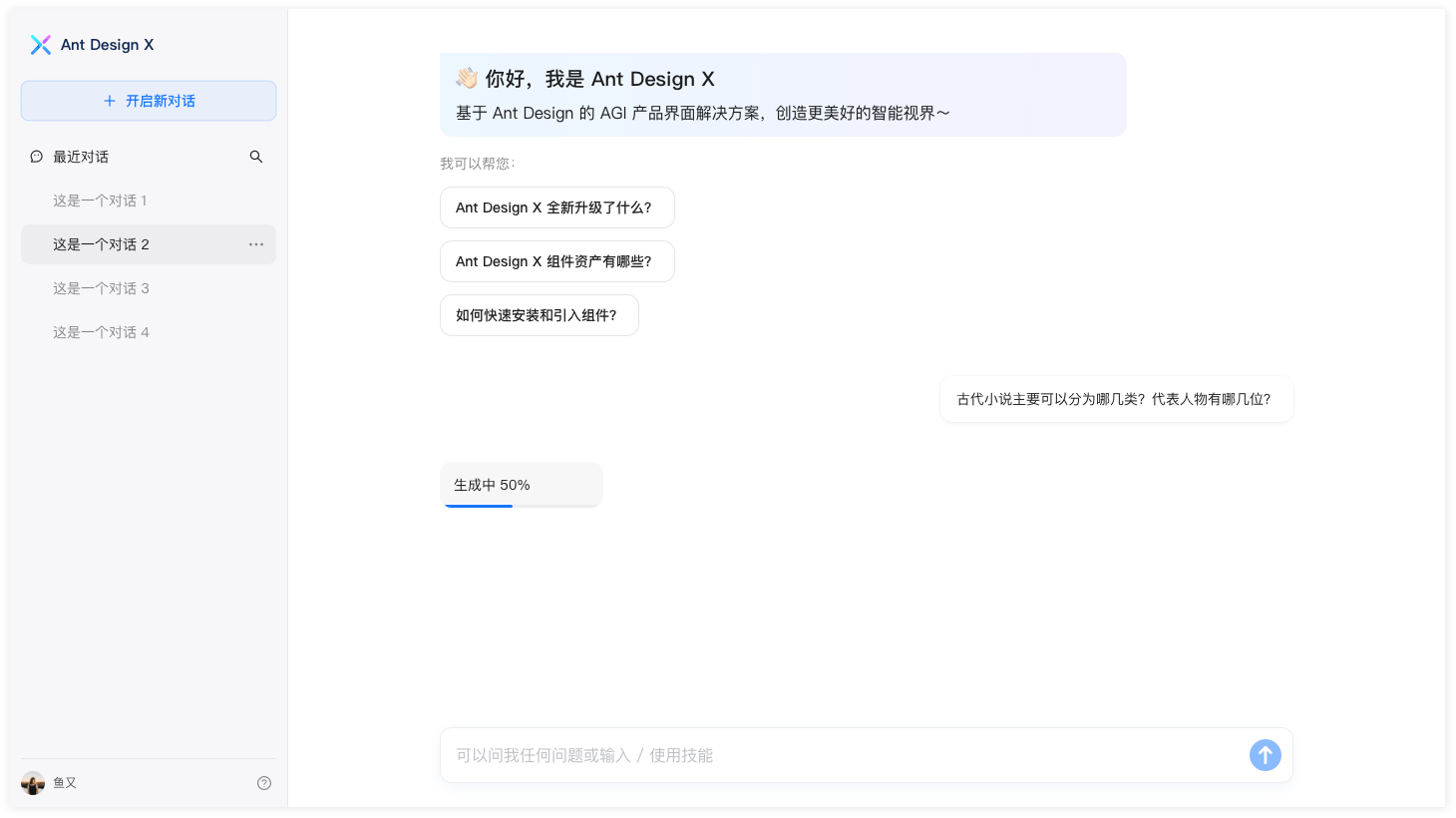
Task: Click the 生成中 50% progress bar
Action: pyautogui.click(x=522, y=506)
